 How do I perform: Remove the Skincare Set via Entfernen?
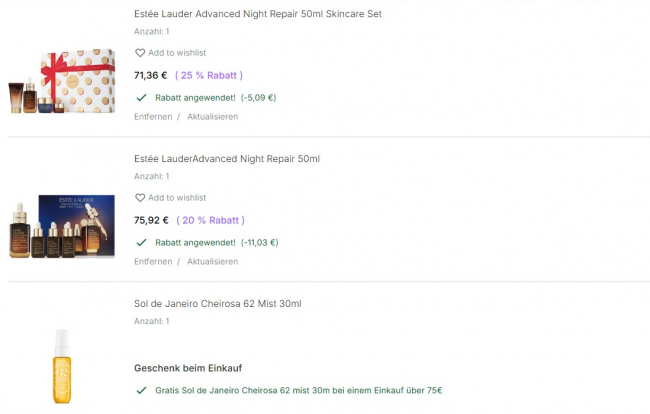click(x=153, y=117)
